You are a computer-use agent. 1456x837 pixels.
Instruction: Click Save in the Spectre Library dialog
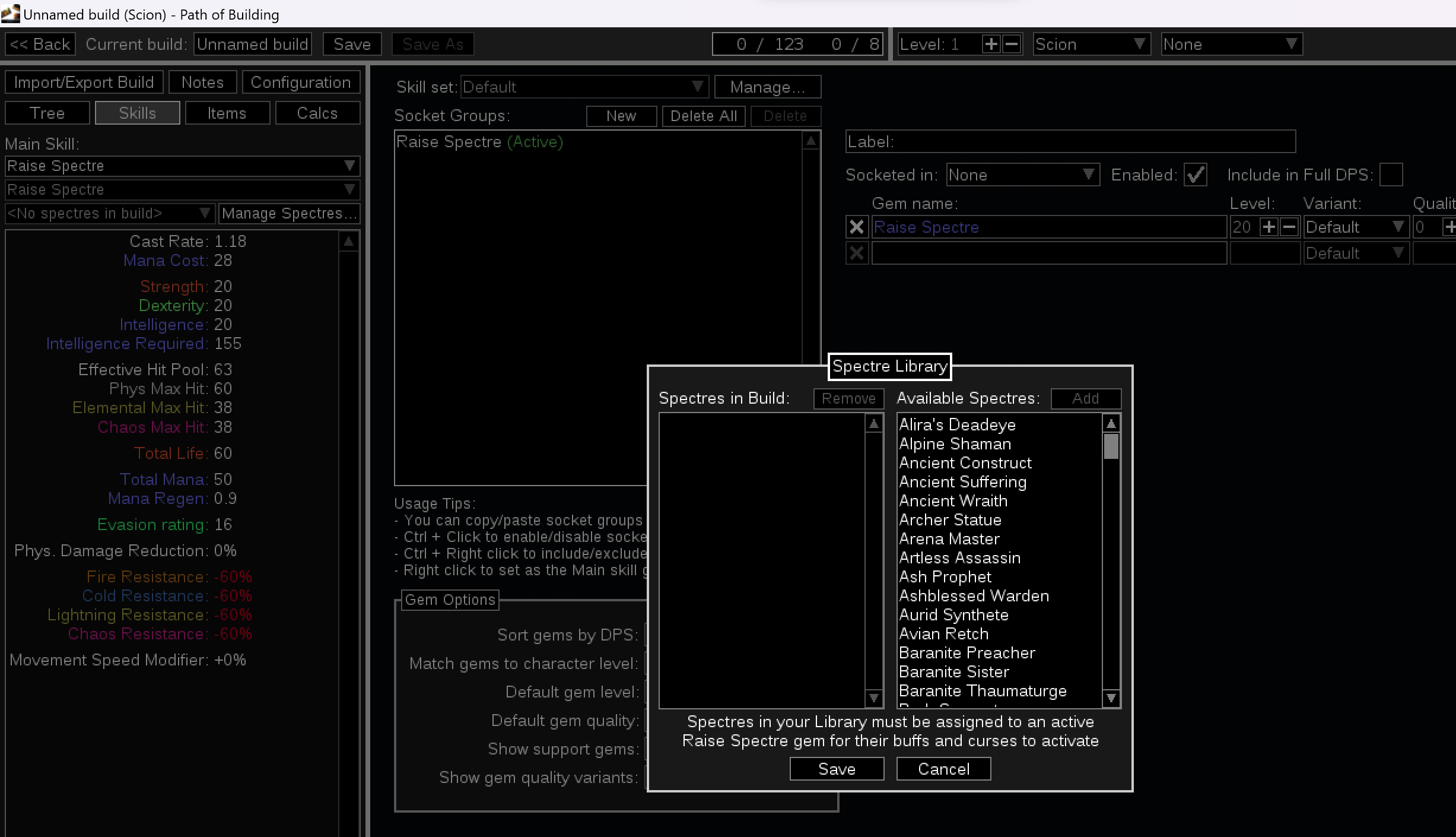coord(837,769)
